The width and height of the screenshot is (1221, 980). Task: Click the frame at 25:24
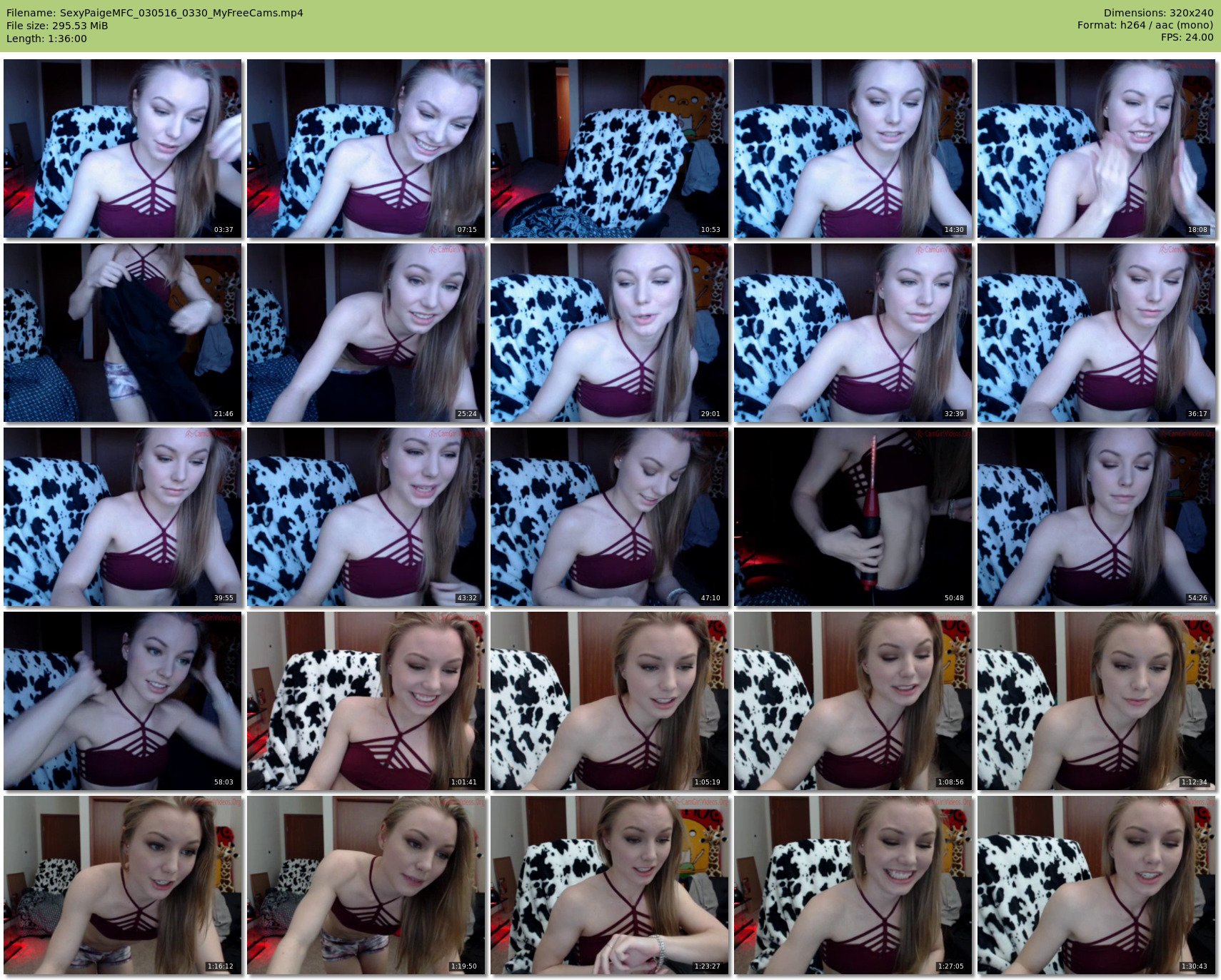[366, 333]
